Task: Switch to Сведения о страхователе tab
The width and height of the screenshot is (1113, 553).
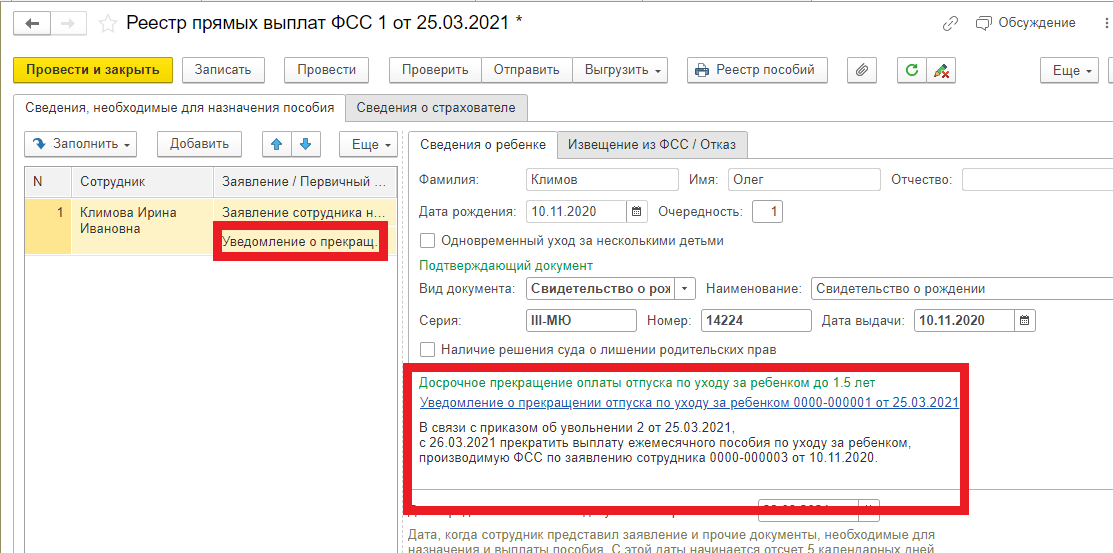Action: click(437, 108)
